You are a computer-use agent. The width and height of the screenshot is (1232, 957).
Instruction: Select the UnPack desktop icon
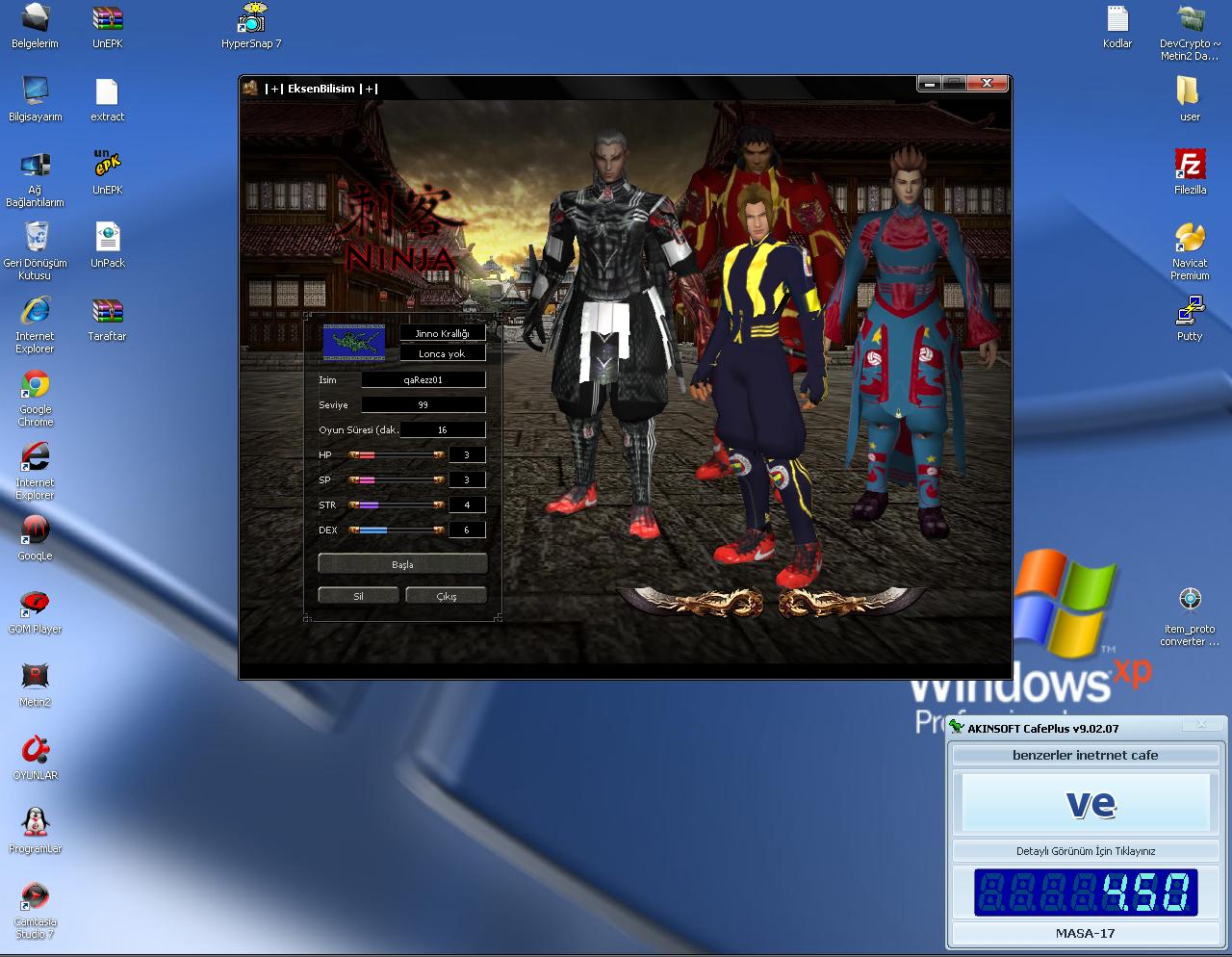(x=107, y=246)
